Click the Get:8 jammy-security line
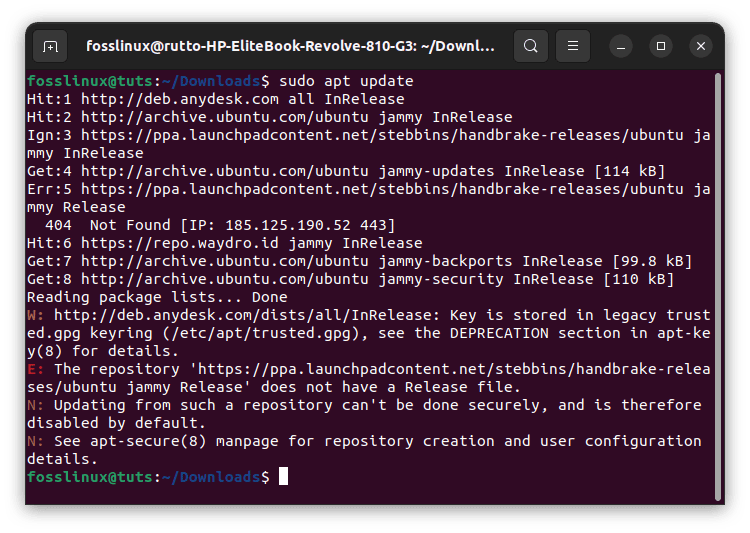This screenshot has height=533, width=750. coord(351,279)
